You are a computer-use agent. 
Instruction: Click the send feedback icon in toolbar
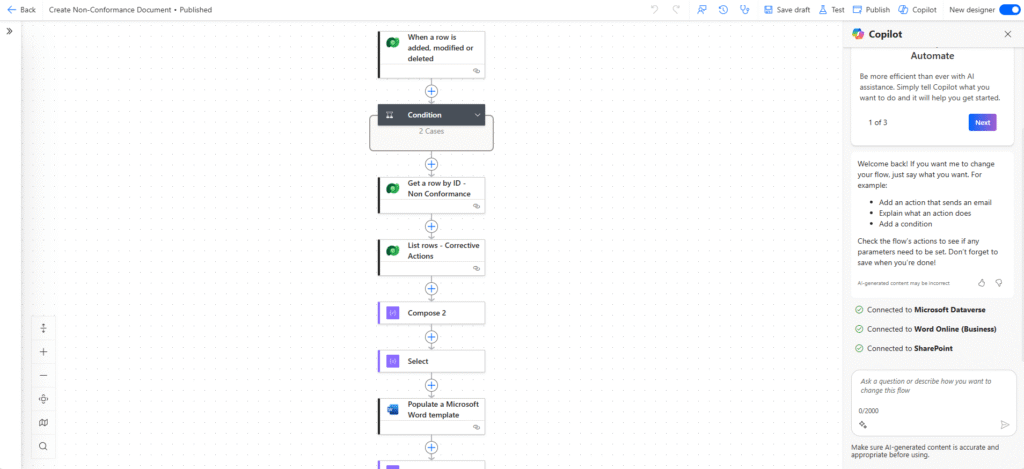702,9
